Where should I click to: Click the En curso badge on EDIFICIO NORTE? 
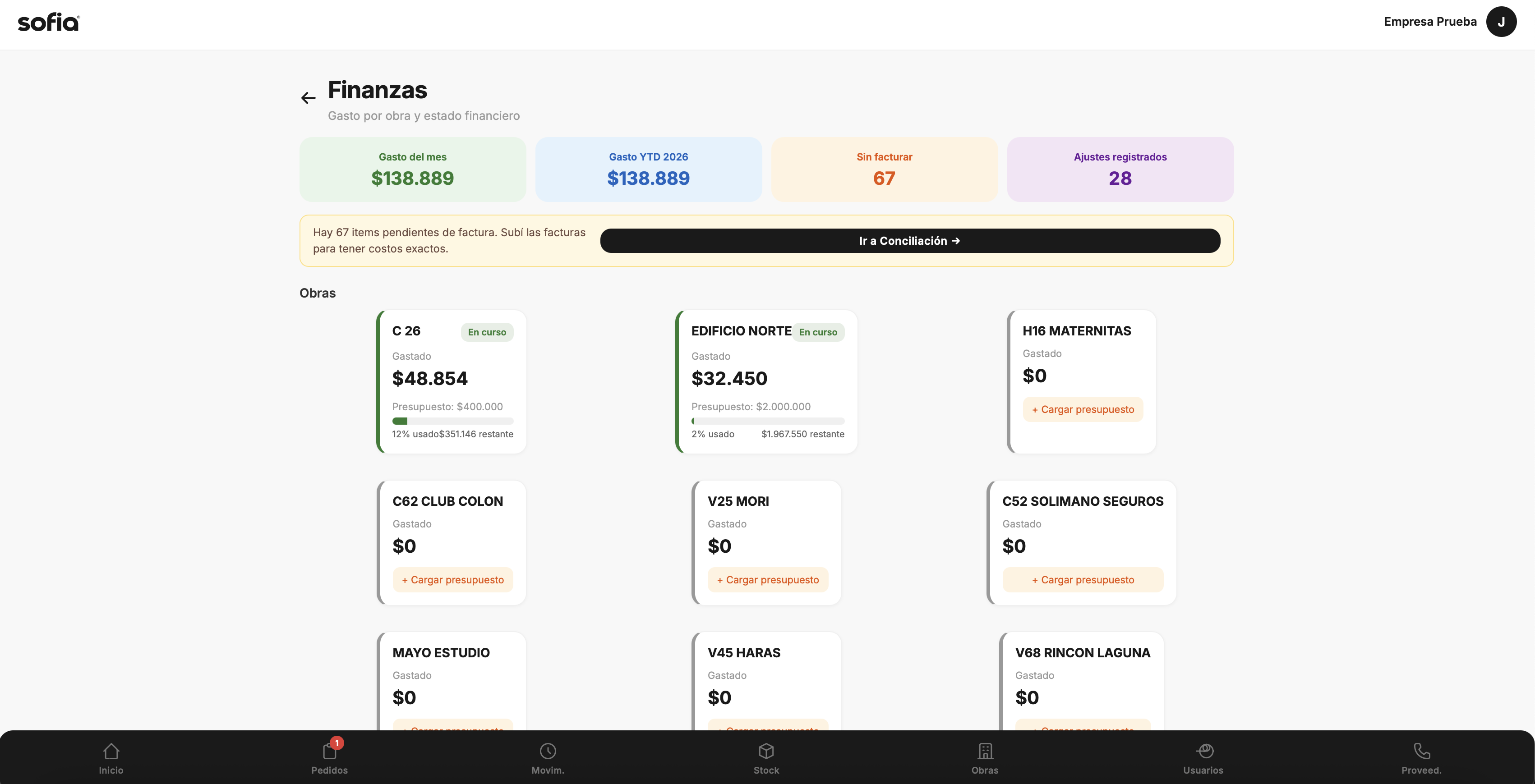point(817,332)
